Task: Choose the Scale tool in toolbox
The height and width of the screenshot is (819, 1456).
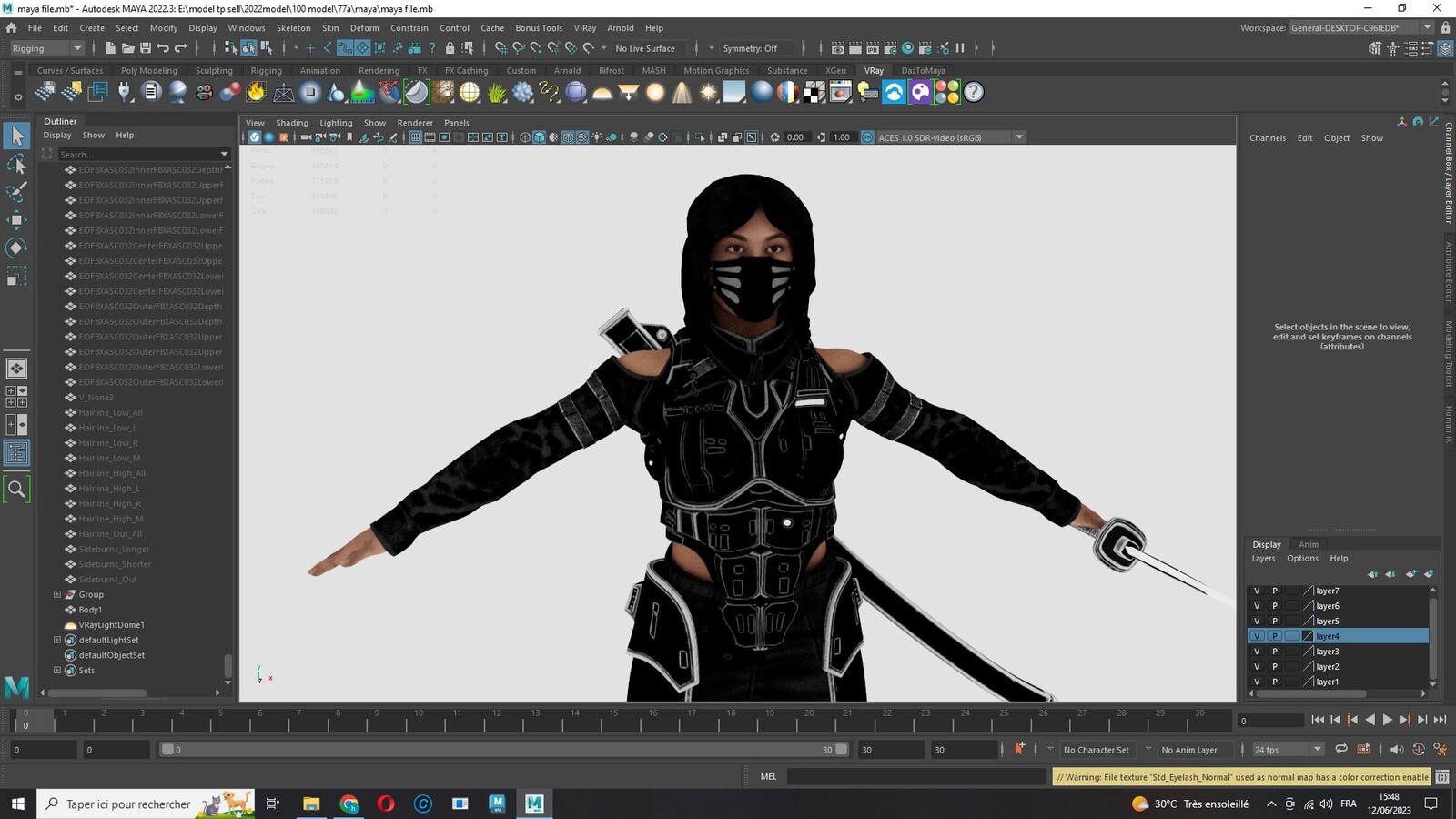Action: 16,276
